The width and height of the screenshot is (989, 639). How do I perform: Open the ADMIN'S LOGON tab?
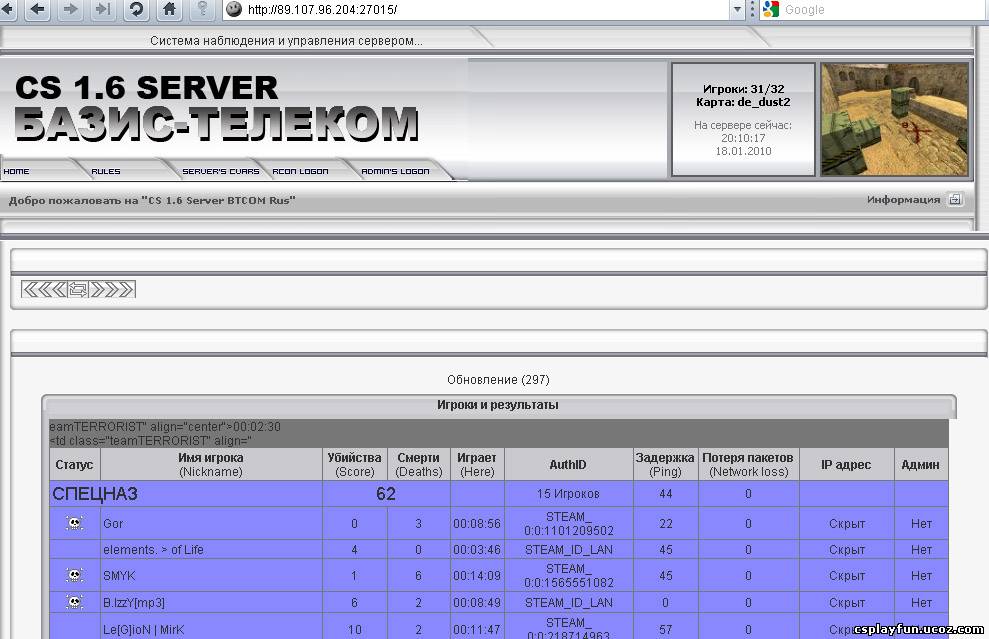pos(395,171)
